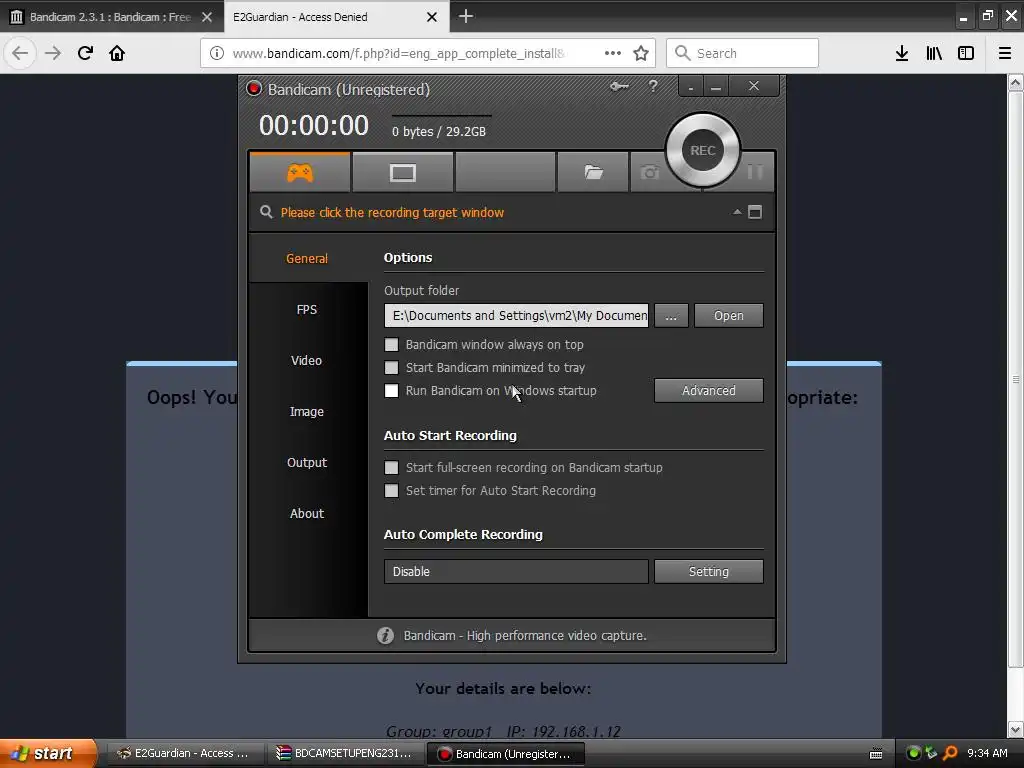The height and width of the screenshot is (768, 1024).
Task: Go back in browser history
Action: coord(20,53)
